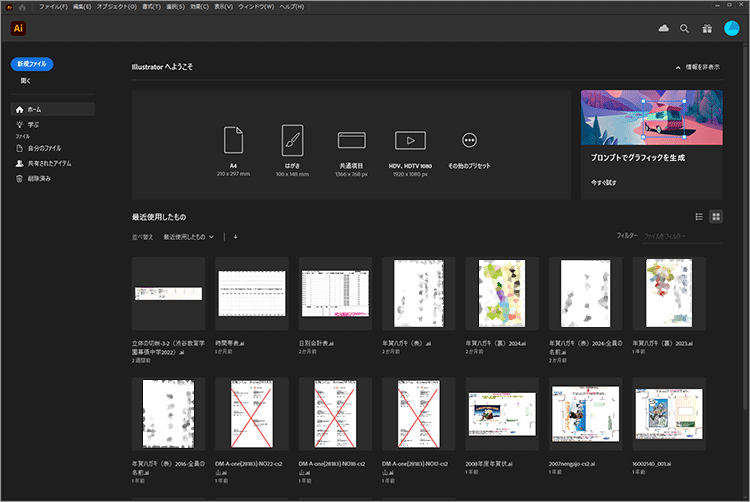Click the 今すぐ試す link
This screenshot has height=502, width=750.
(604, 183)
